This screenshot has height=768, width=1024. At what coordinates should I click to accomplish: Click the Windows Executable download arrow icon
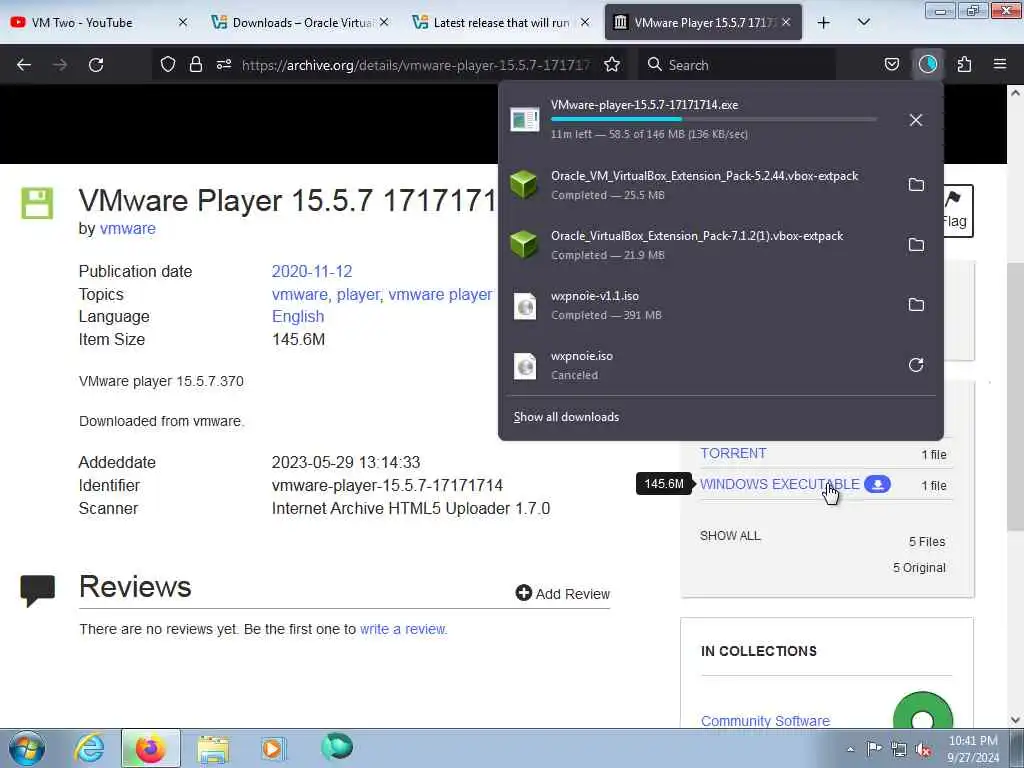(877, 485)
